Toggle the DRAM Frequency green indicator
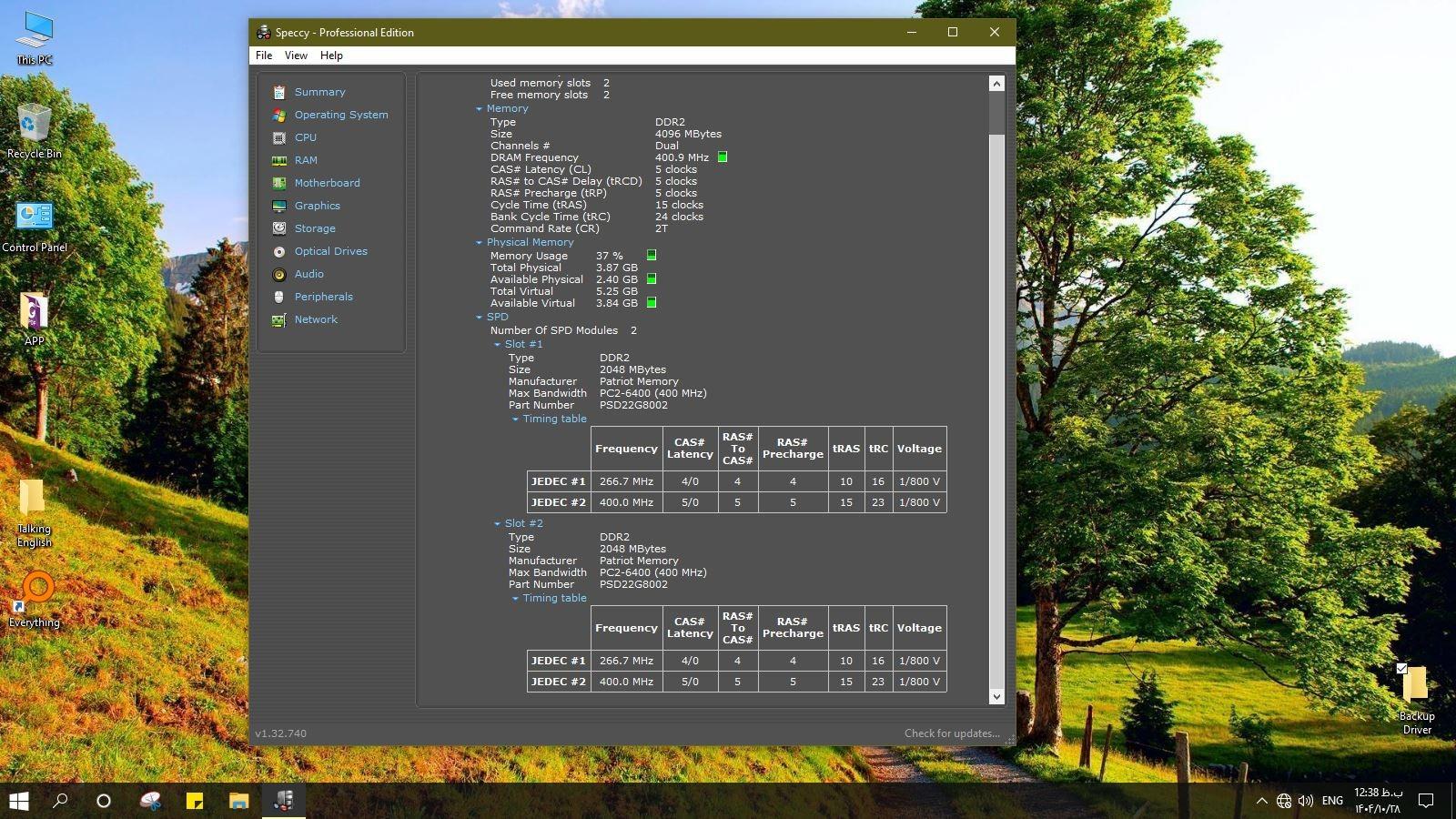This screenshot has width=1456, height=819. pyautogui.click(x=723, y=157)
